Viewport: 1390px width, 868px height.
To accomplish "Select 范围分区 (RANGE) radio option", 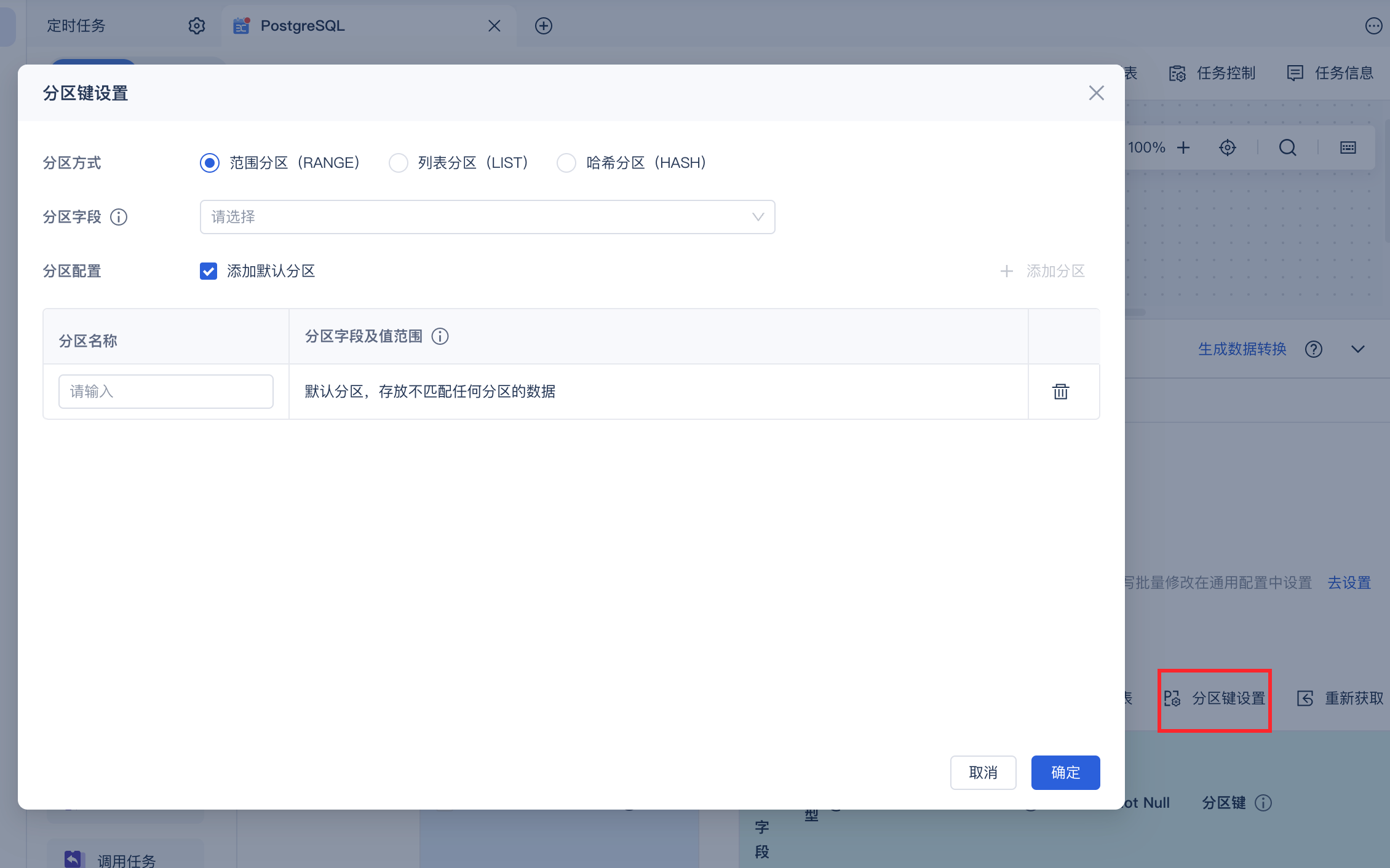I will click(x=210, y=163).
